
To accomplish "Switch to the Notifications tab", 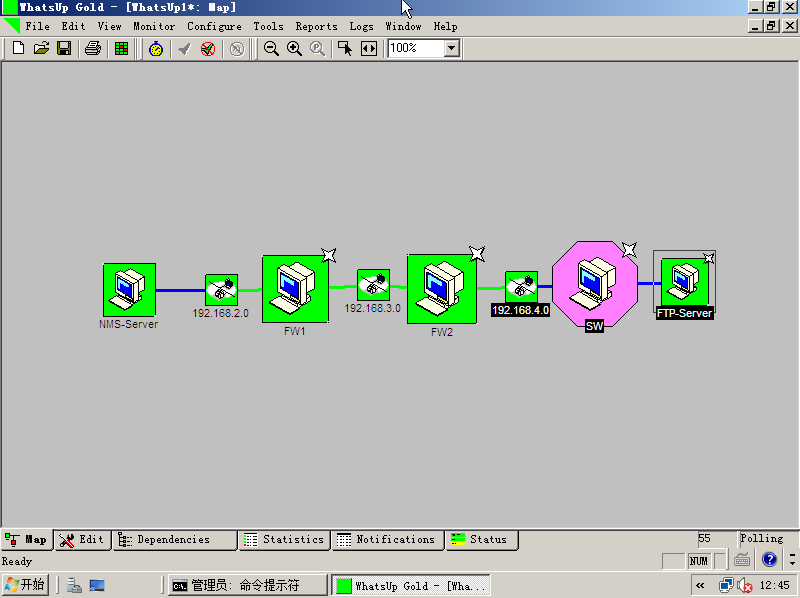I will tap(388, 540).
